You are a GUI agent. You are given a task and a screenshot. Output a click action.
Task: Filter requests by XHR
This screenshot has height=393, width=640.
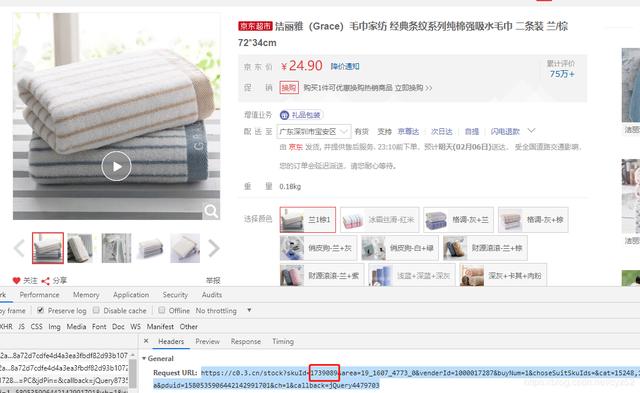coord(6,326)
